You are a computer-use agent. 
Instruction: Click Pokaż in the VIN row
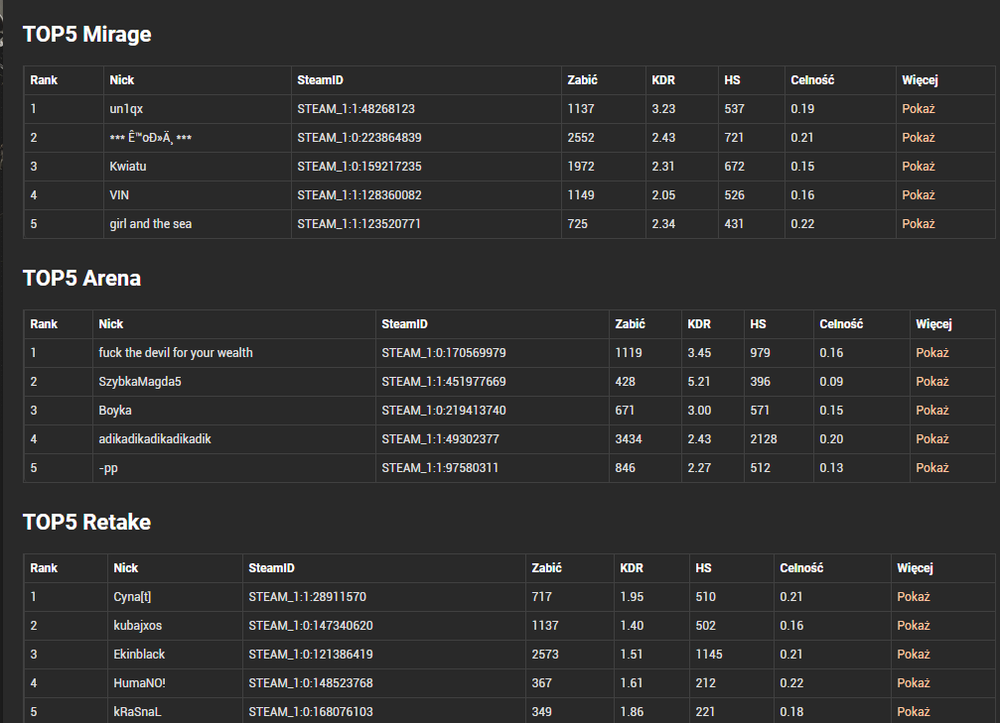918,195
